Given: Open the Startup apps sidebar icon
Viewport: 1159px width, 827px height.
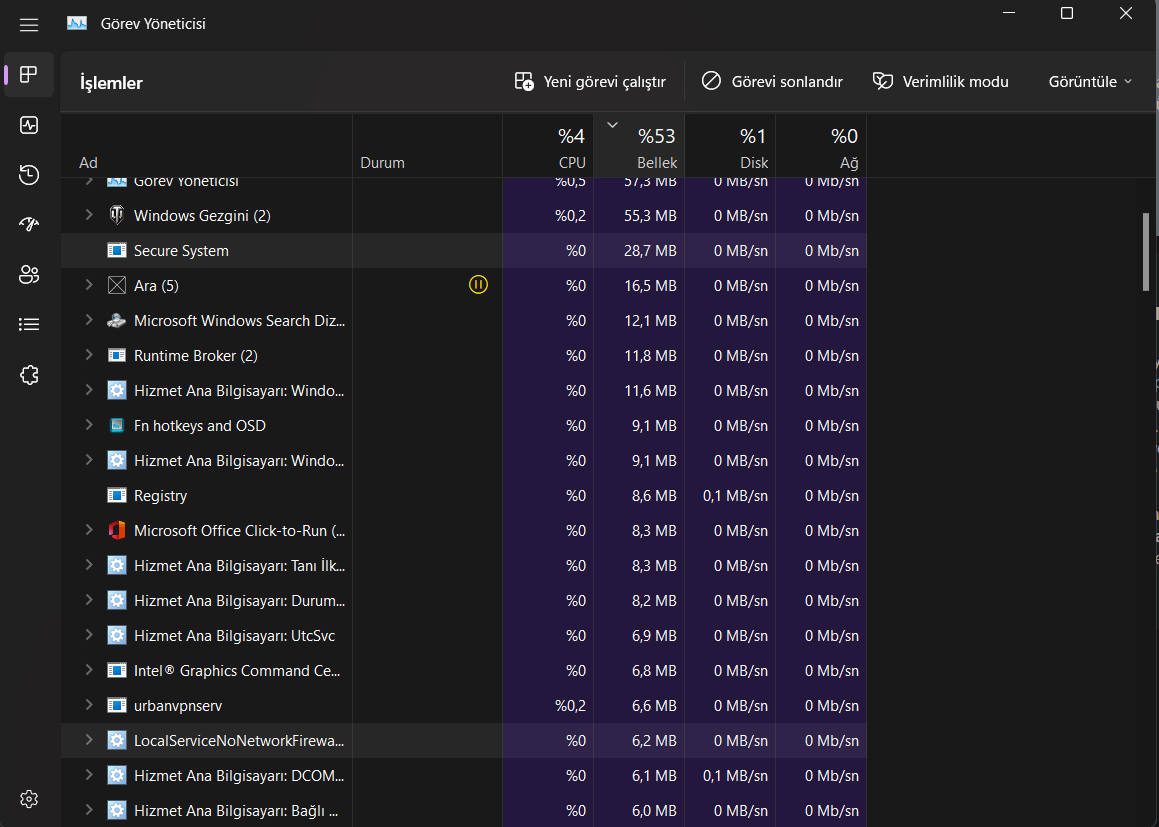Looking at the screenshot, I should tap(29, 225).
